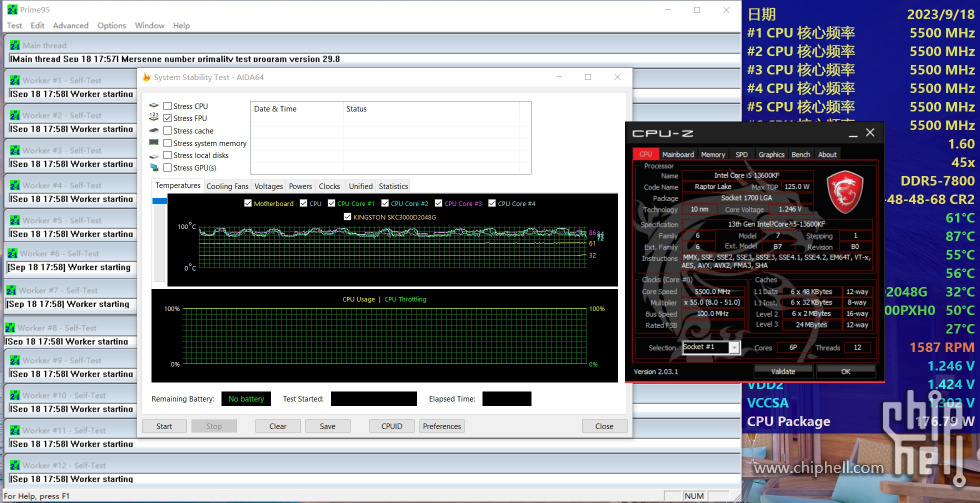Uncheck the Stress FPU checkbox
980x503 pixels.
click(x=168, y=118)
